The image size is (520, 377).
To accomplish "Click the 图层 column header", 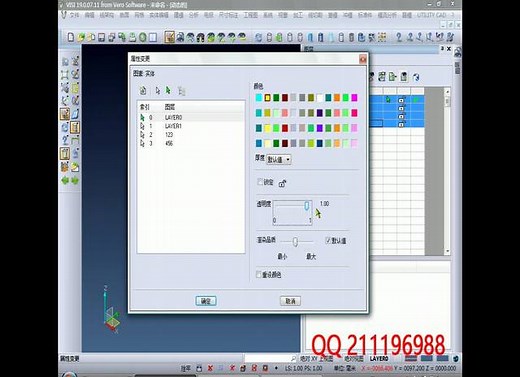I will tap(170, 107).
